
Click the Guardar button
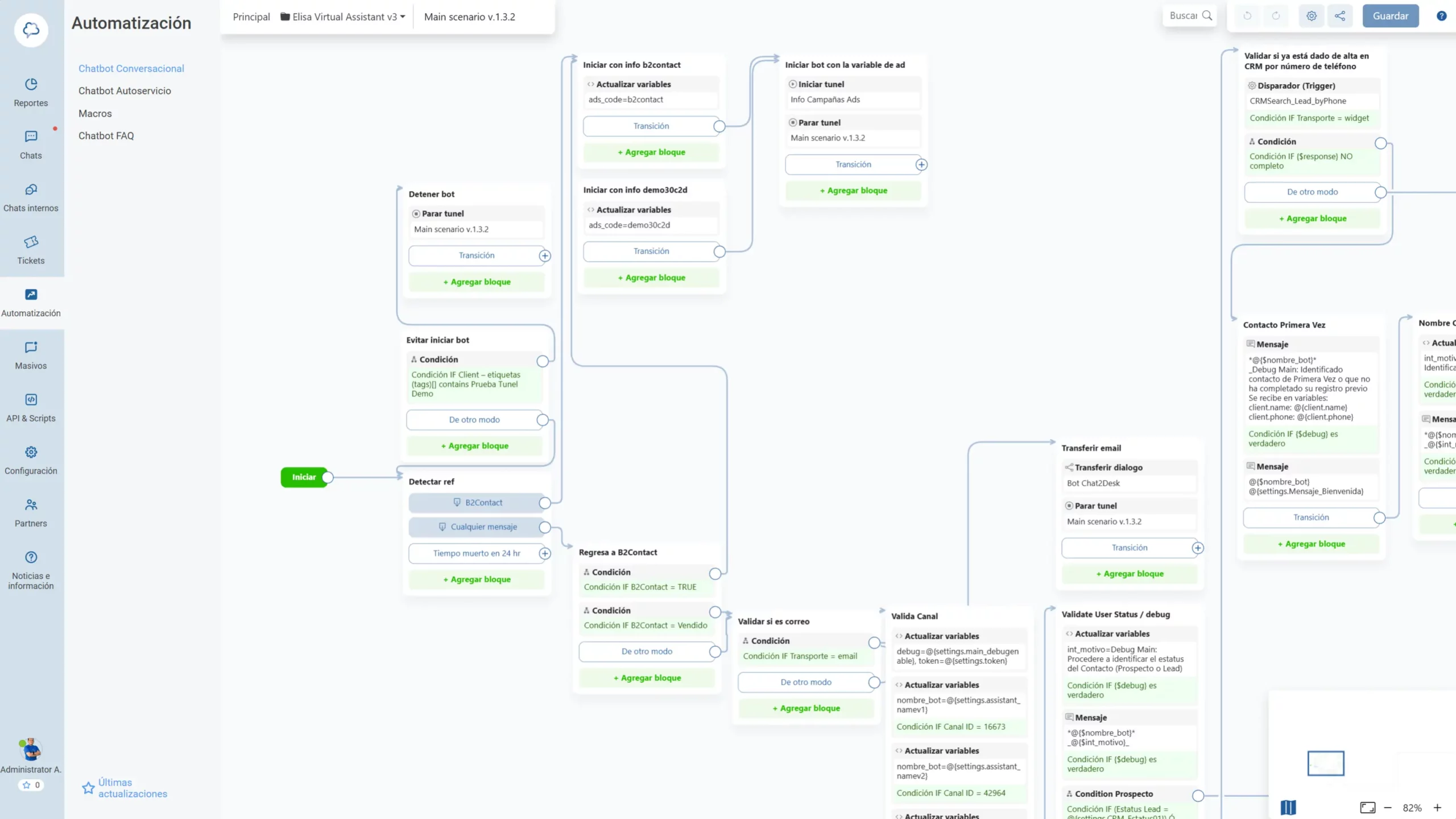[x=1390, y=15]
